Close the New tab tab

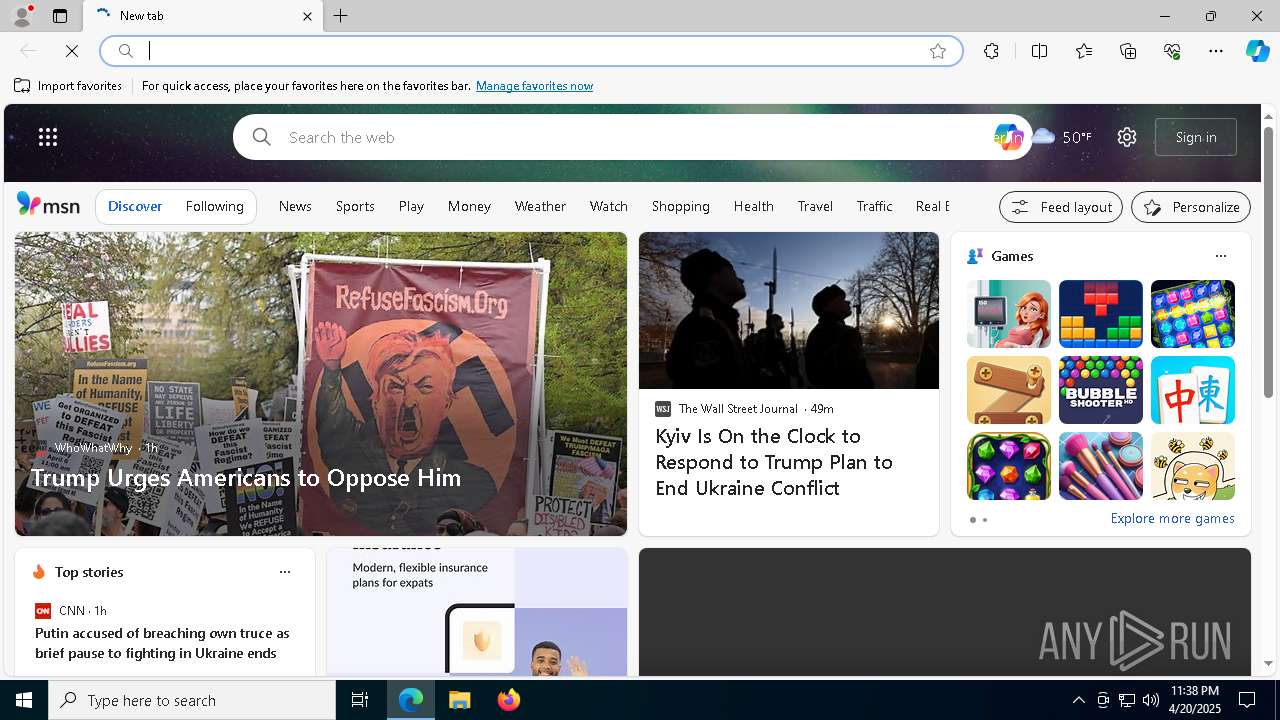pos(307,16)
